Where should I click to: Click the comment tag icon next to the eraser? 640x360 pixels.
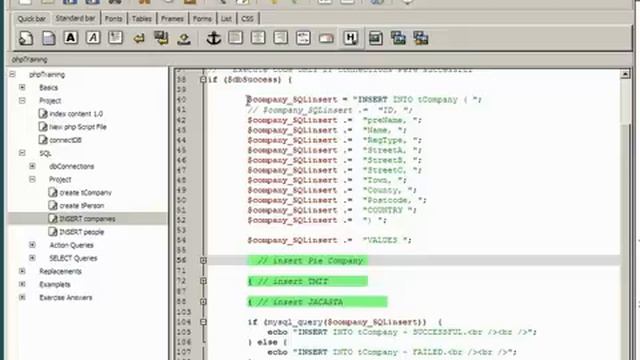tap(303, 38)
